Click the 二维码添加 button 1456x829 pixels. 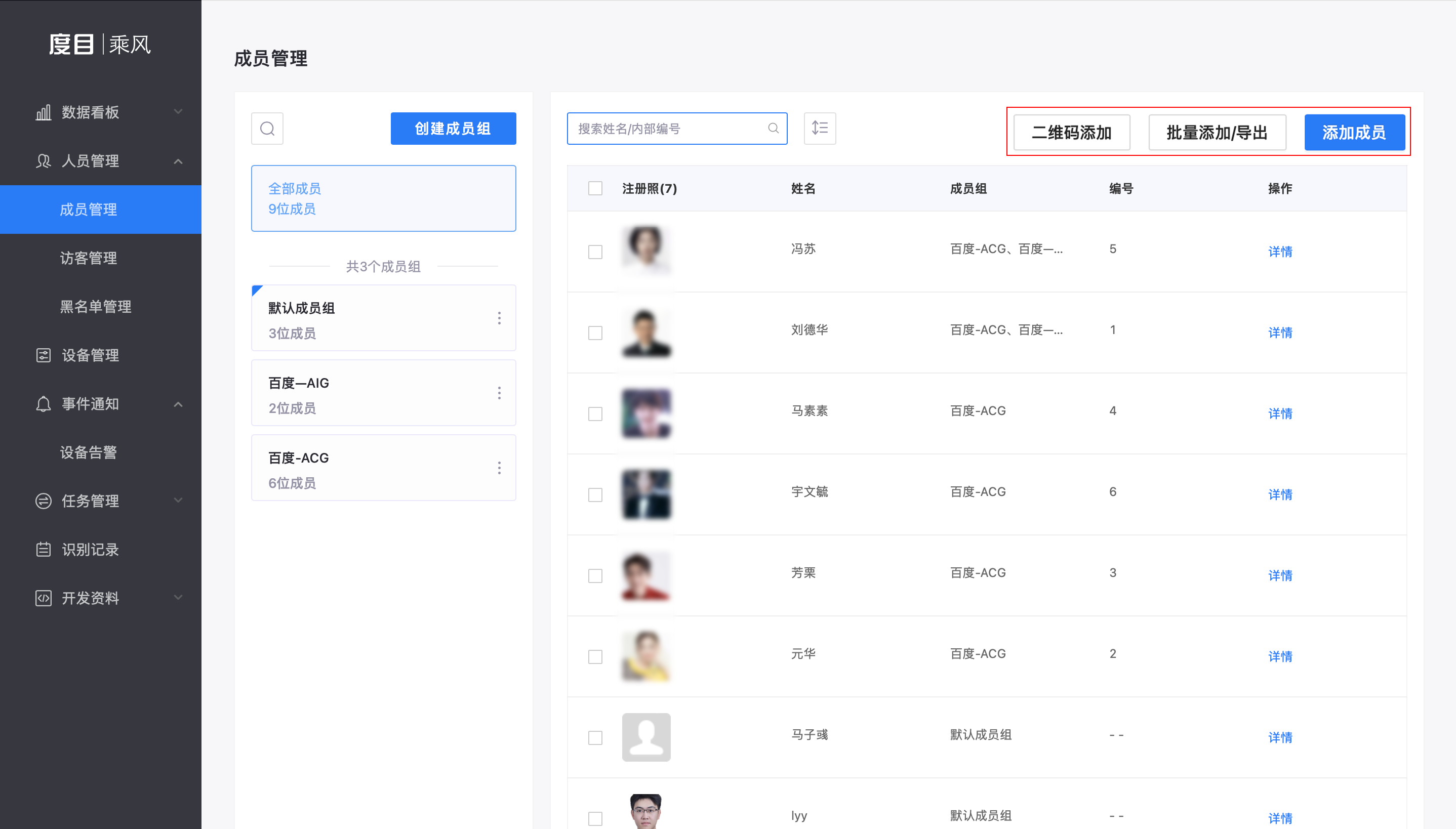(x=1072, y=133)
